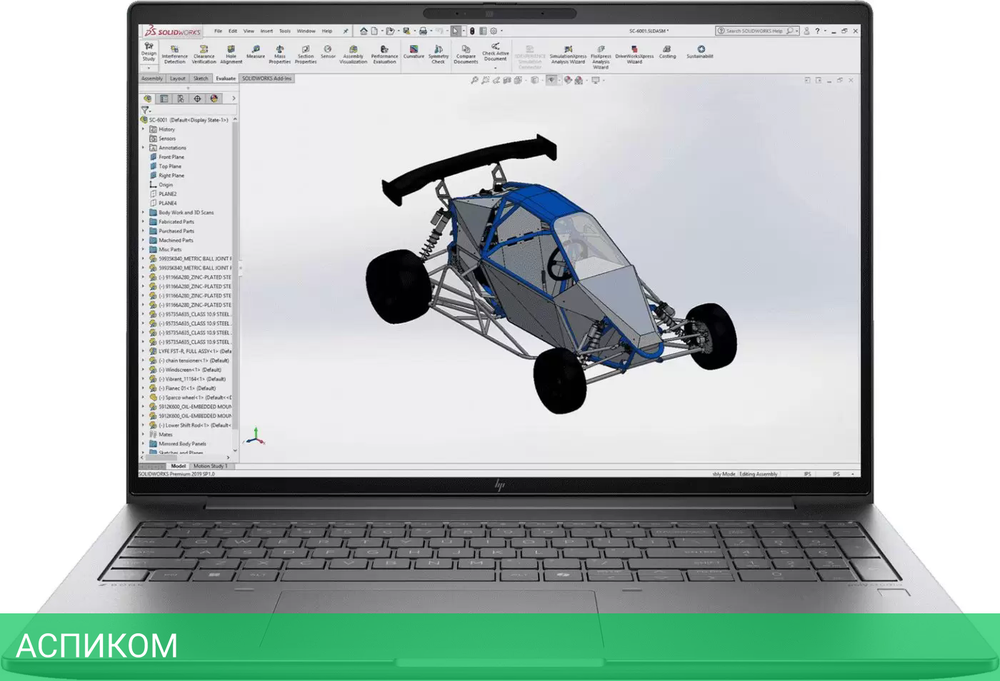Pin the menu bar with the pushpin
The height and width of the screenshot is (681, 1000).
(x=347, y=31)
